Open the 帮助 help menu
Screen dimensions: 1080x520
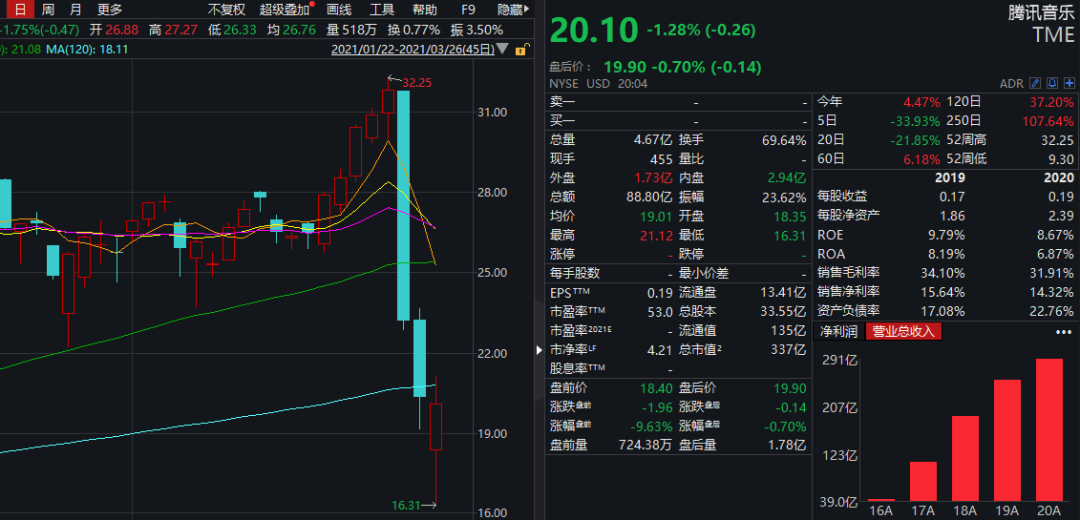(424, 10)
